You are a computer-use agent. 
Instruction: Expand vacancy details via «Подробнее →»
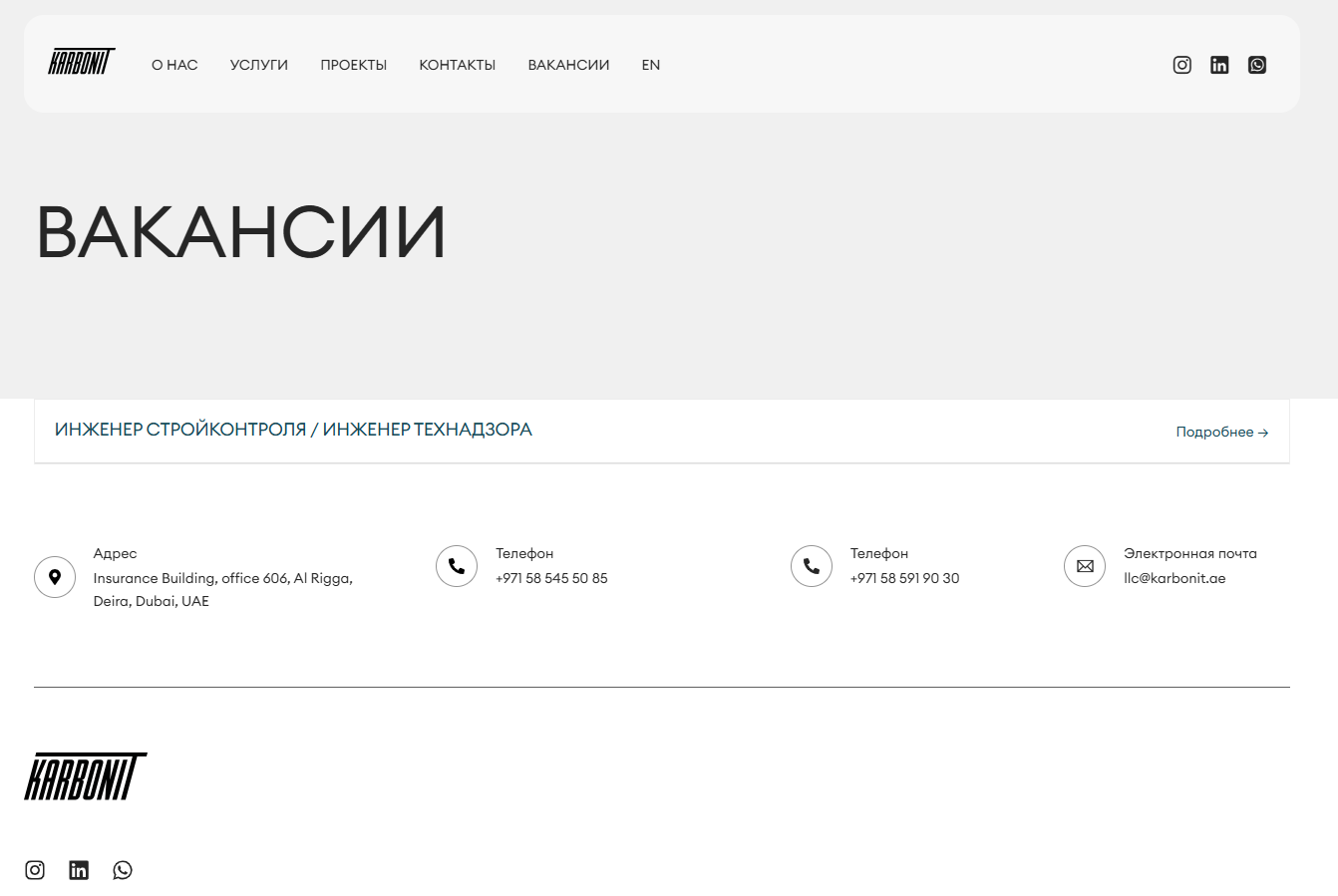1221,432
